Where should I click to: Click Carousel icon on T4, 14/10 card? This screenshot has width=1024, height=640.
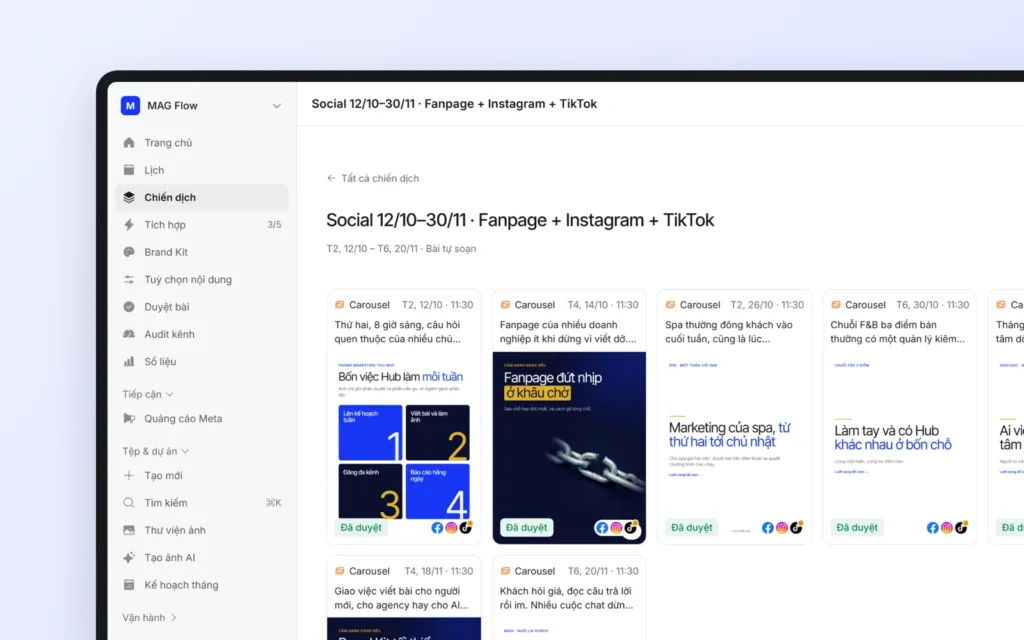tap(505, 305)
